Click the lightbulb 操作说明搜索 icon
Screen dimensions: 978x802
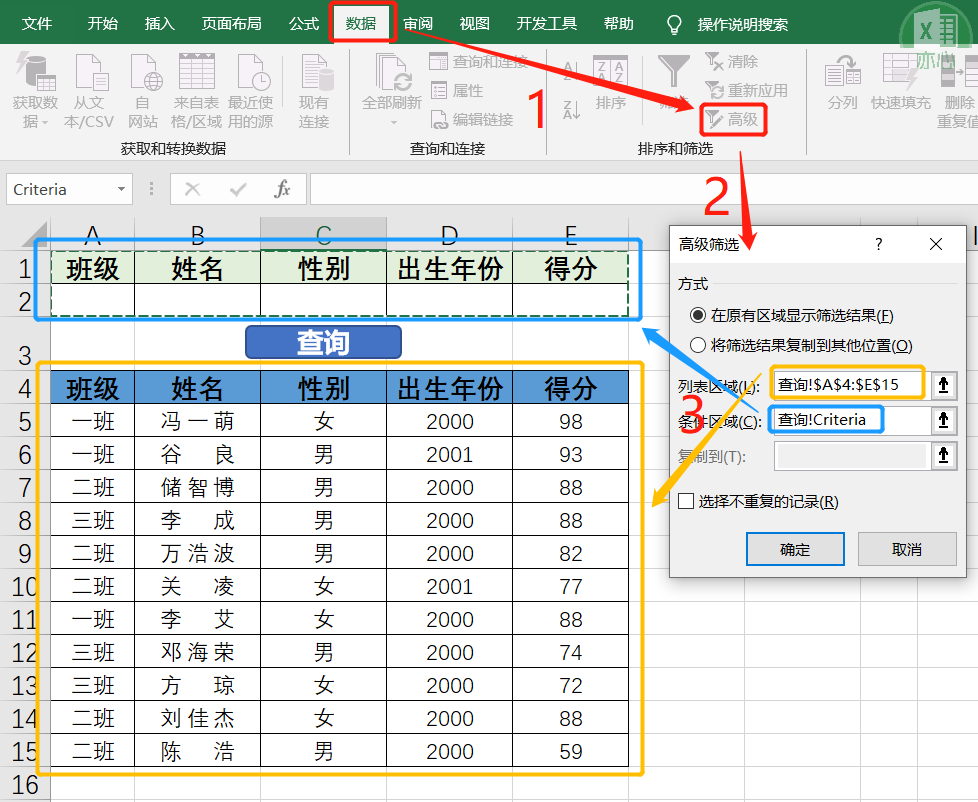pos(674,24)
